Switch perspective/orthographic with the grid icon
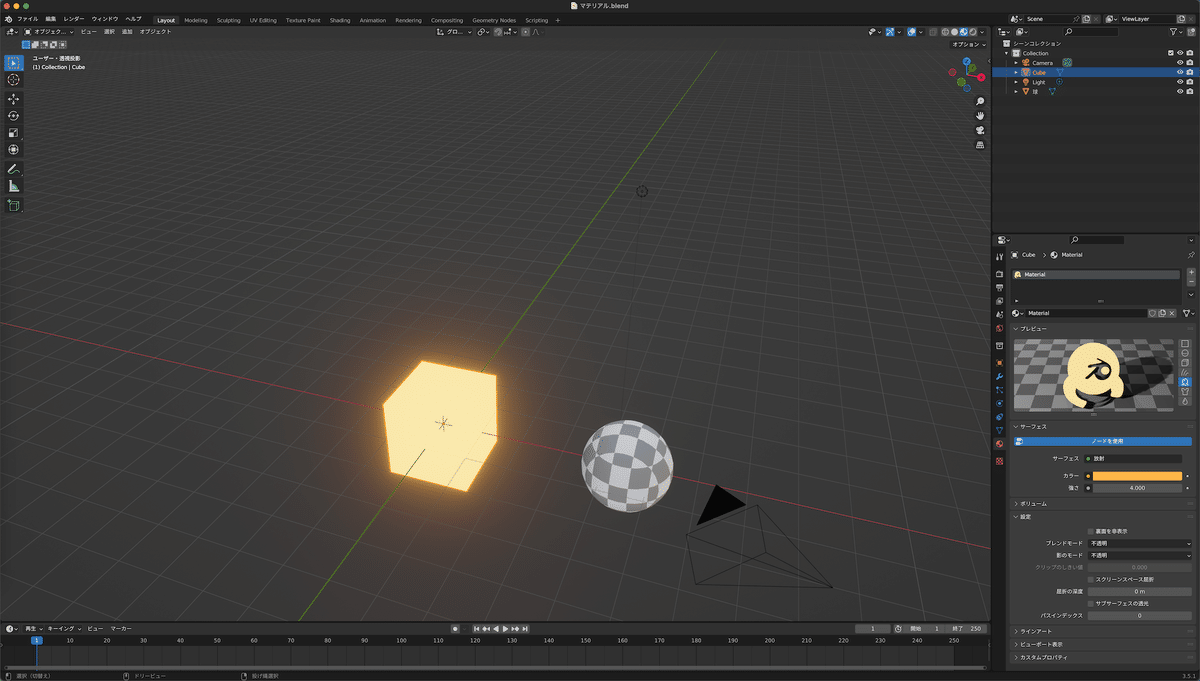Screen dimensions: 1200x681 pyautogui.click(x=980, y=145)
